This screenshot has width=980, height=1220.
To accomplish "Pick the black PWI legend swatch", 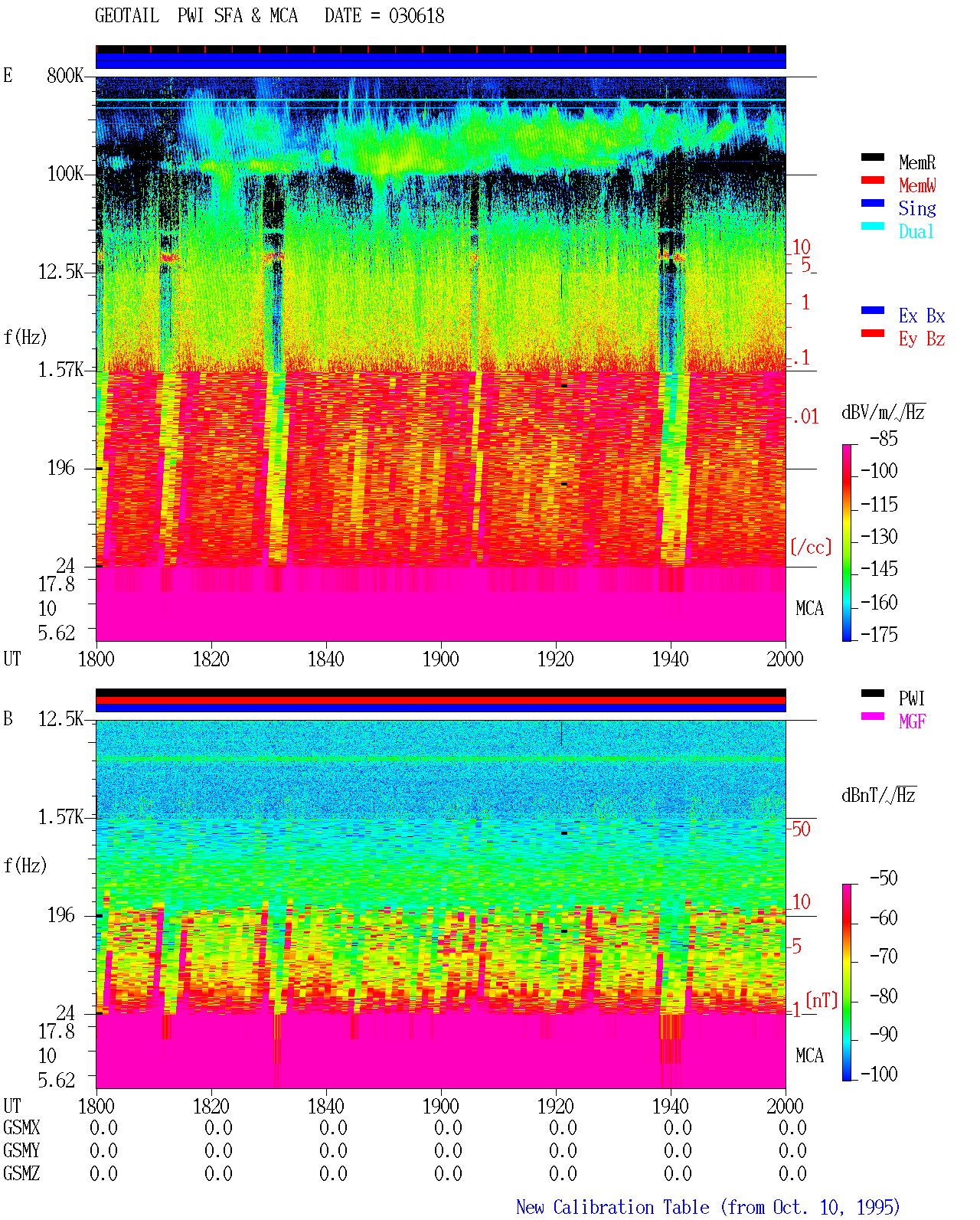I will click(873, 693).
